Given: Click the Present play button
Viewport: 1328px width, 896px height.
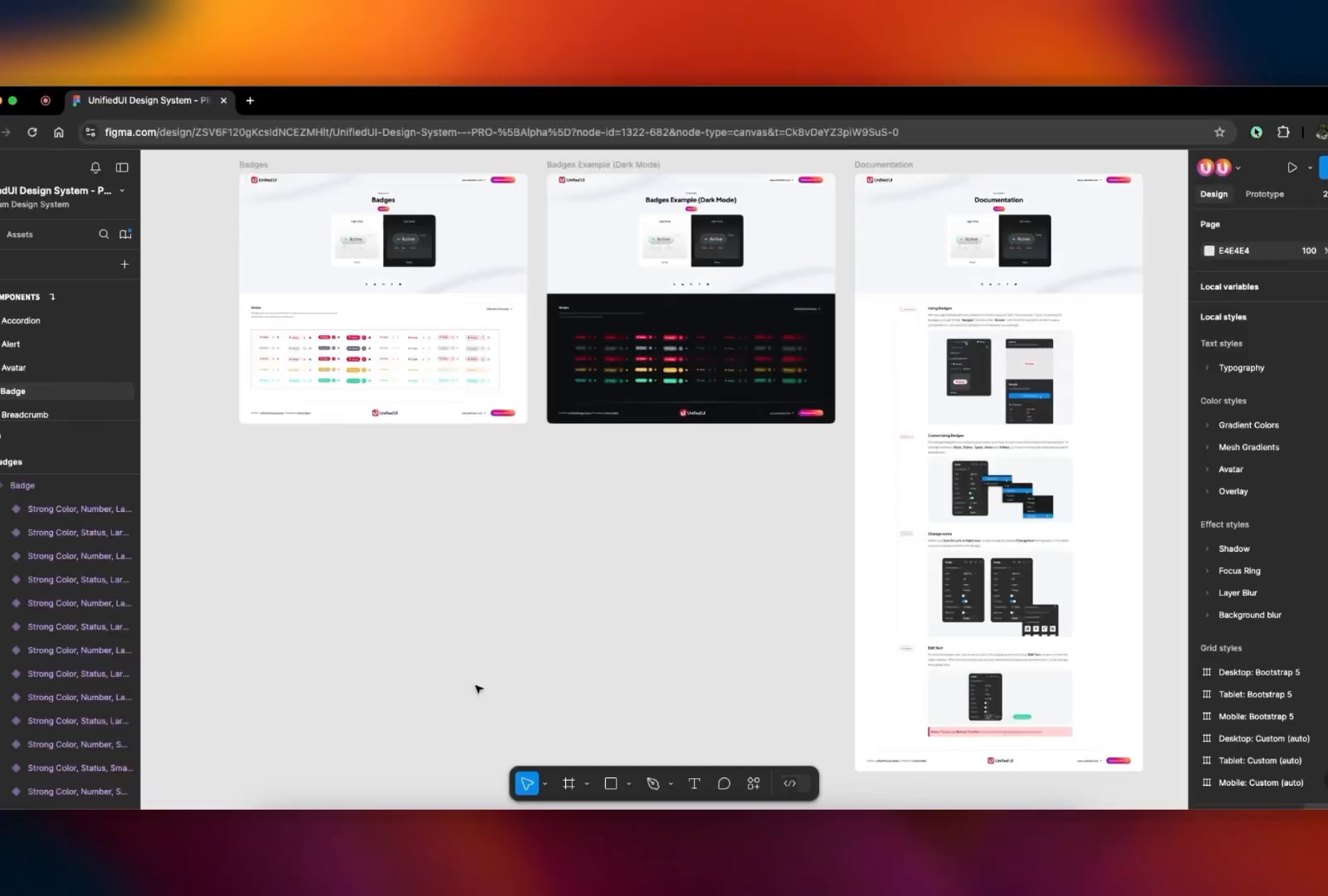Looking at the screenshot, I should click(x=1292, y=168).
